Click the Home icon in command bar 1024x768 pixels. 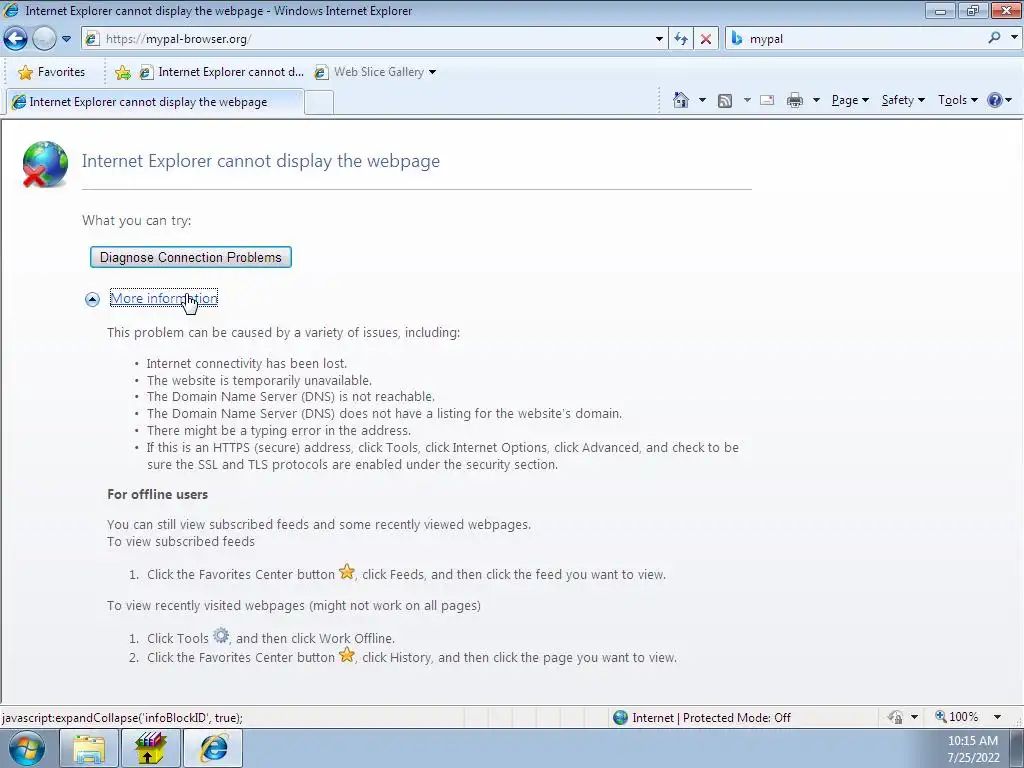(680, 100)
